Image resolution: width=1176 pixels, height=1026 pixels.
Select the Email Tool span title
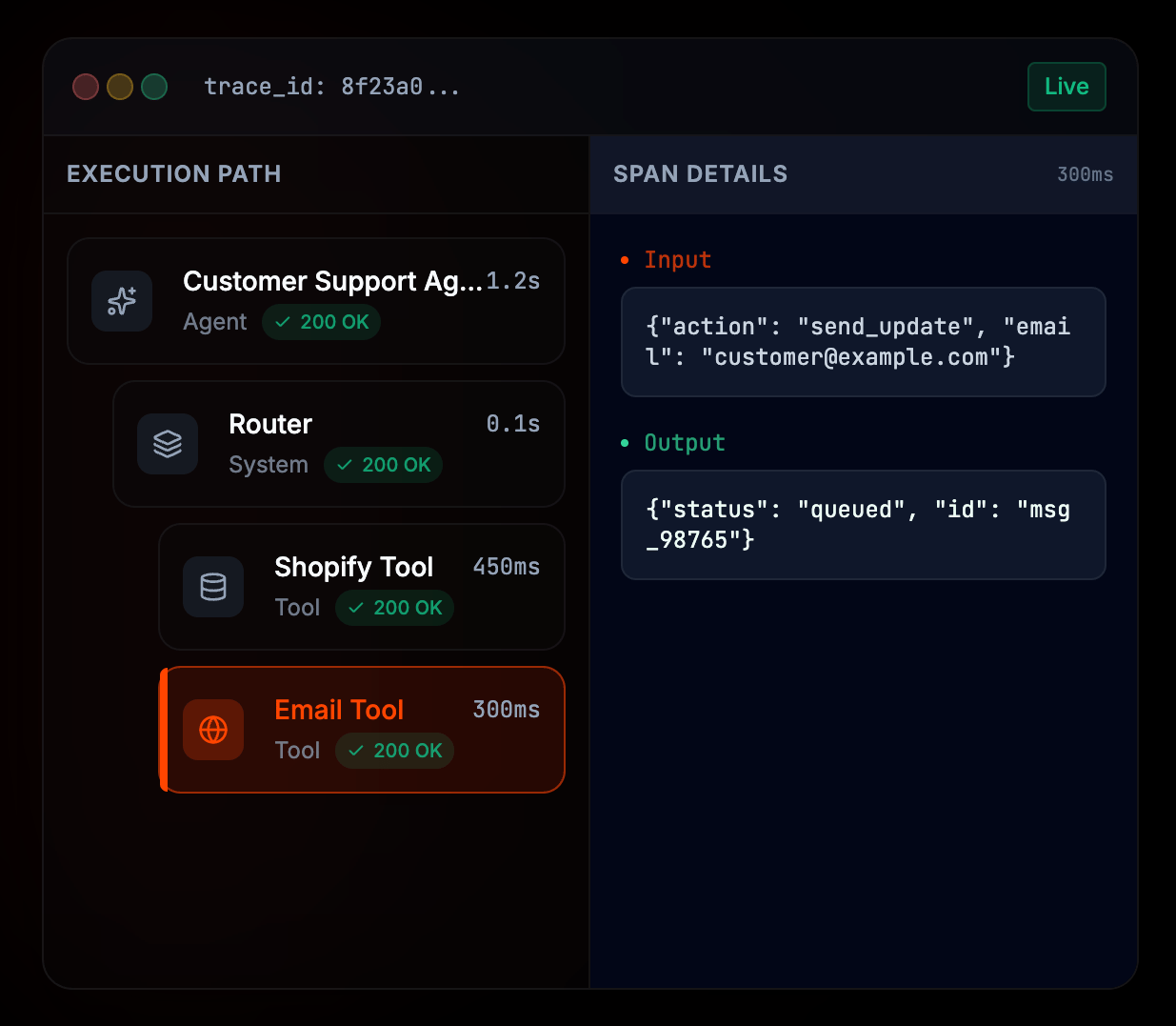click(339, 710)
